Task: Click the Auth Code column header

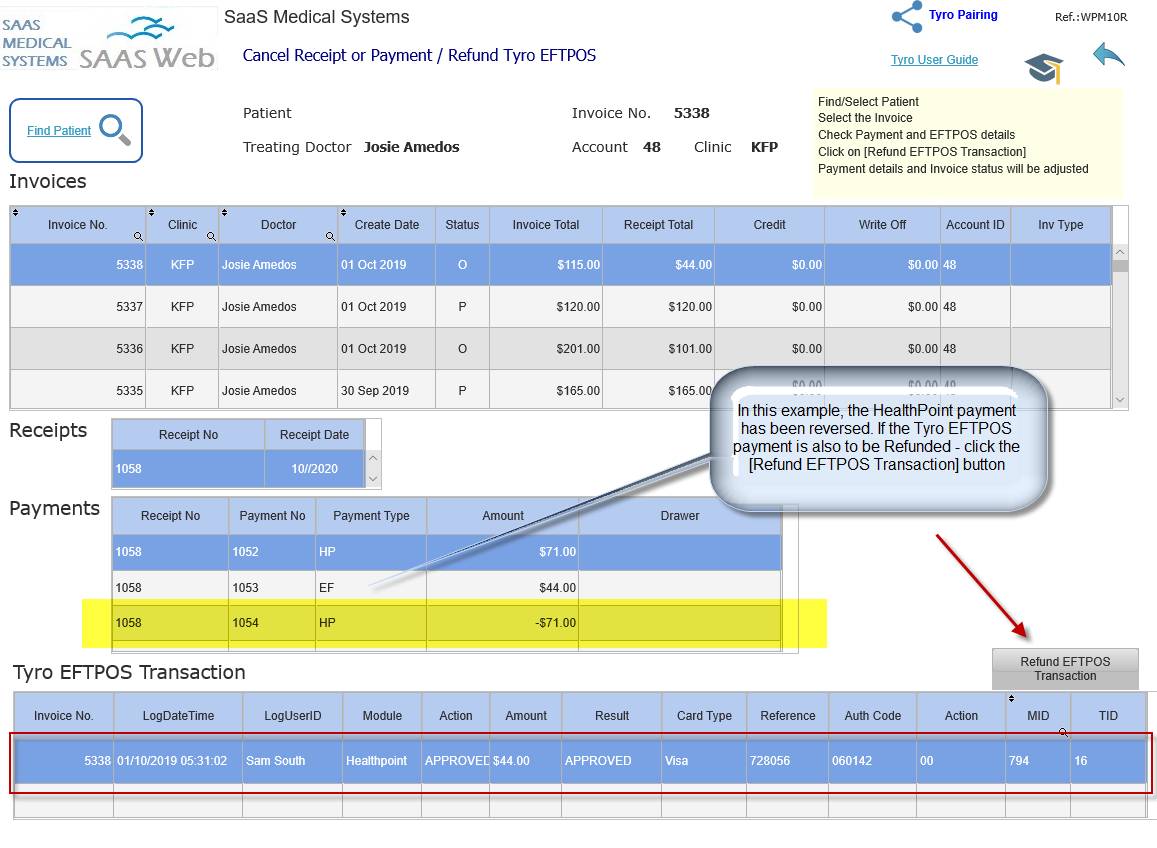Action: (x=872, y=716)
